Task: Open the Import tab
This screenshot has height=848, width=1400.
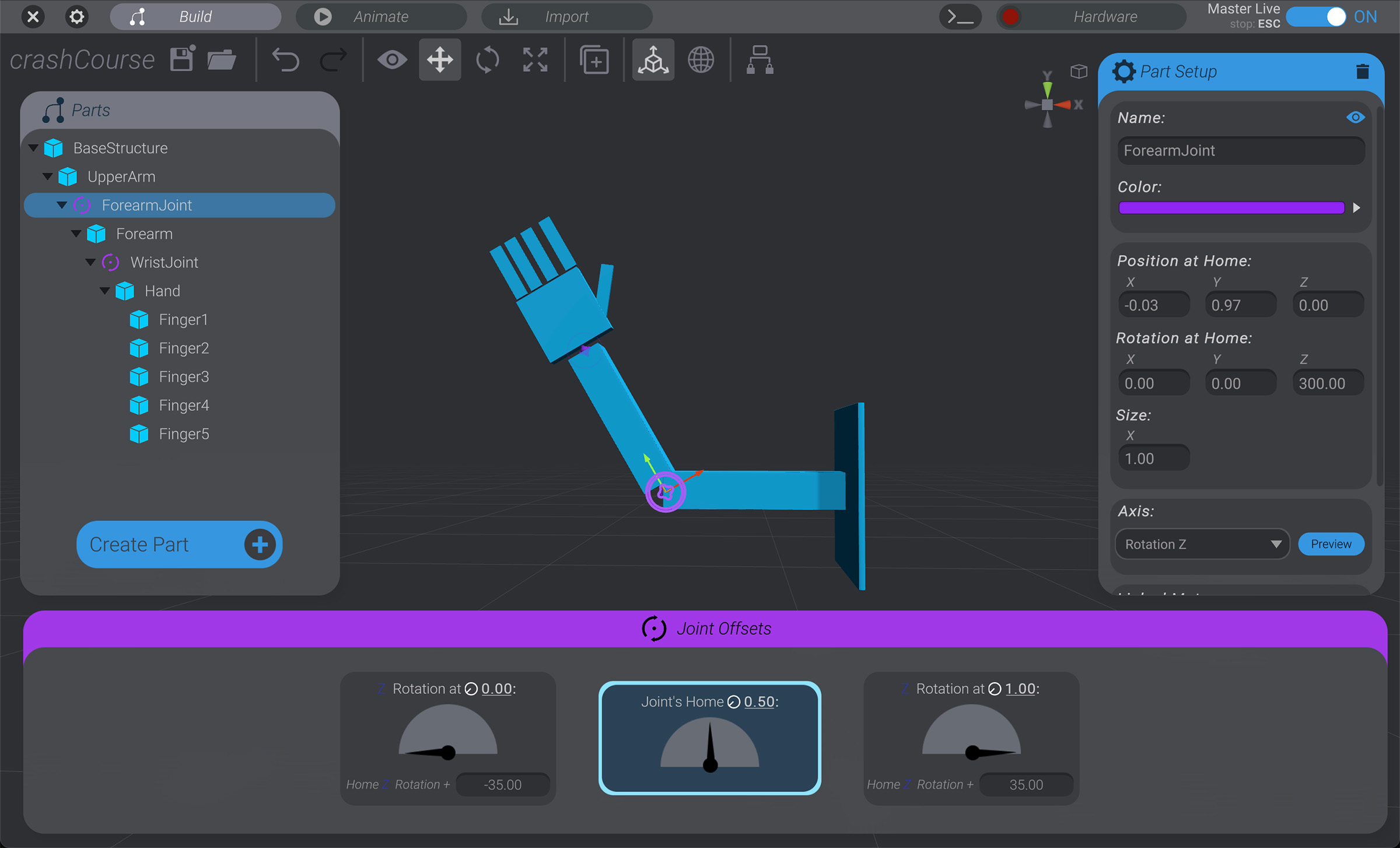Action: [566, 16]
